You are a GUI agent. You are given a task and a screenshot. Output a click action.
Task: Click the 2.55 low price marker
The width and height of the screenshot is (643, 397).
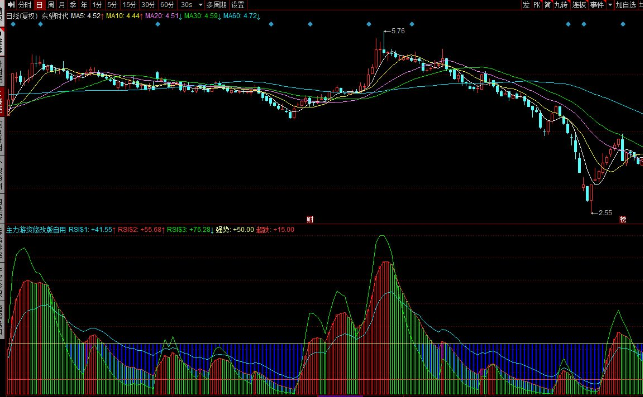(605, 212)
